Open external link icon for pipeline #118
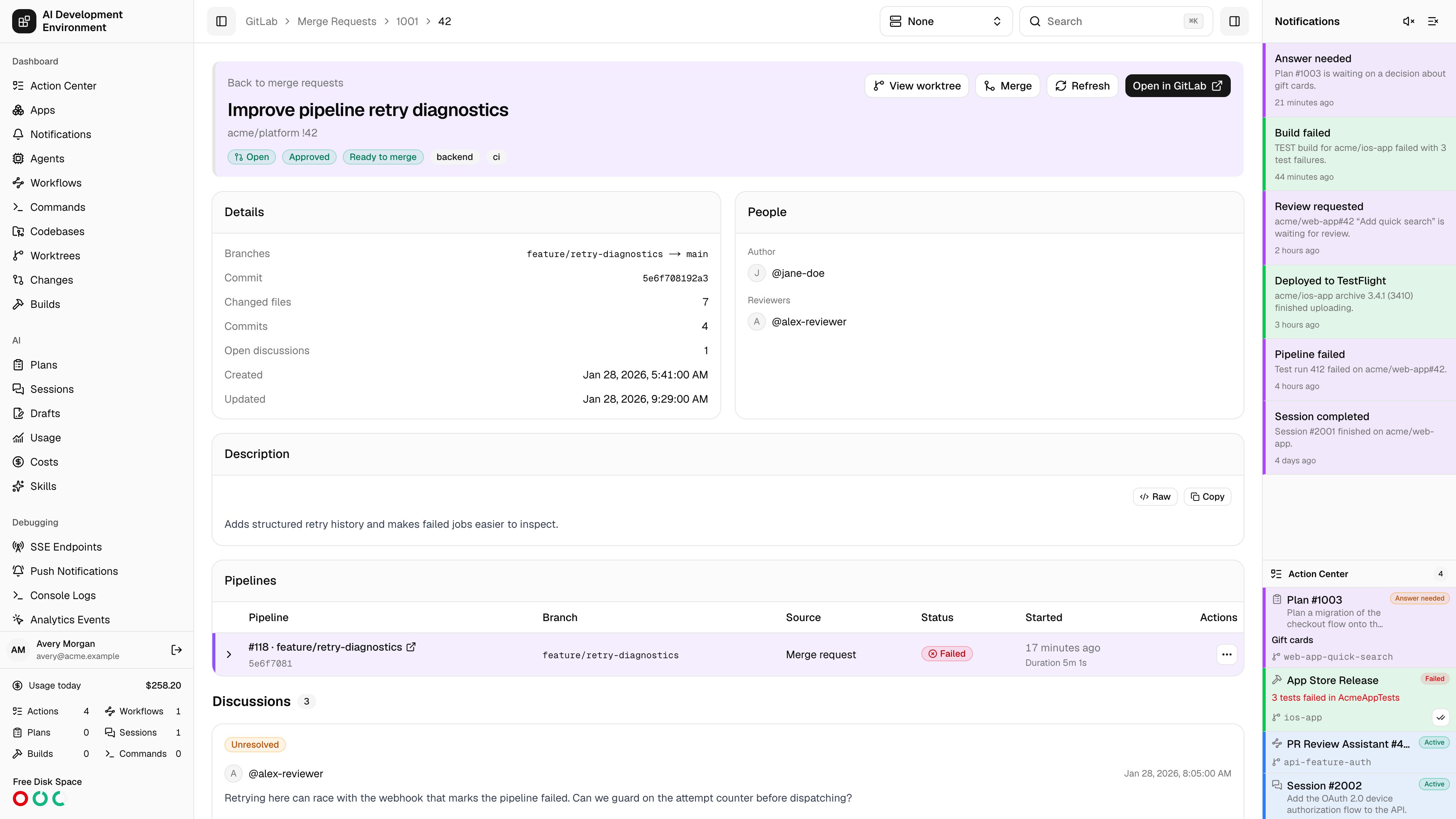Viewport: 1456px width, 819px height. (411, 646)
